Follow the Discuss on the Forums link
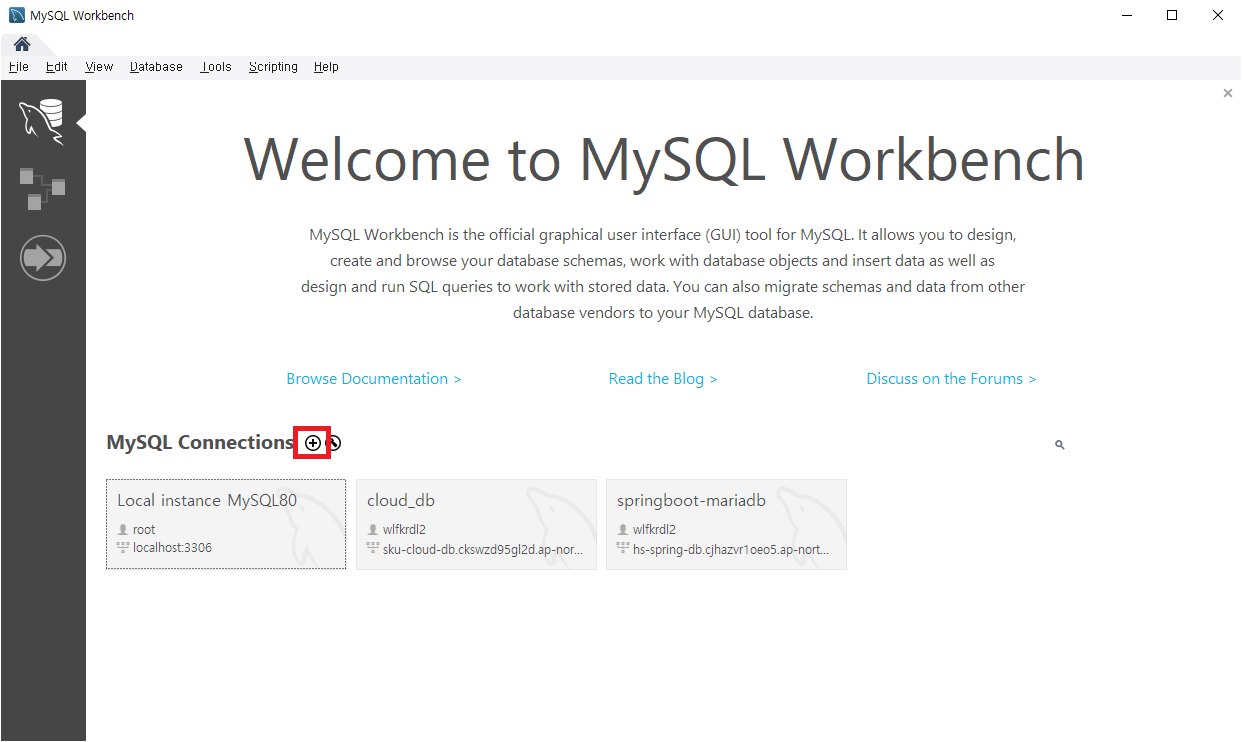 pos(951,379)
